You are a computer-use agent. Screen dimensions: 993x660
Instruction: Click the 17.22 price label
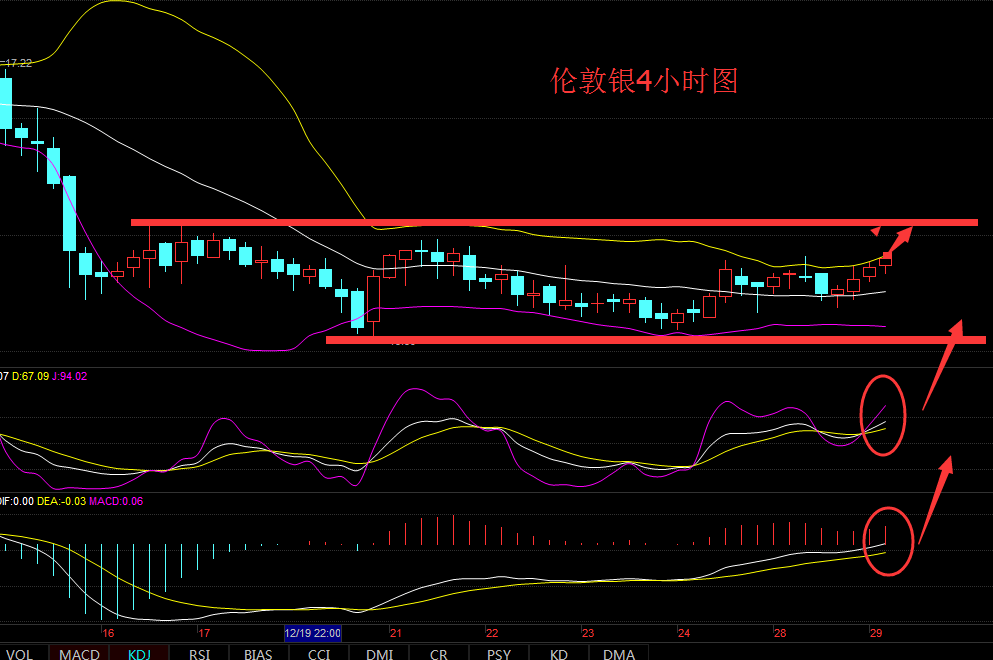tap(18, 63)
